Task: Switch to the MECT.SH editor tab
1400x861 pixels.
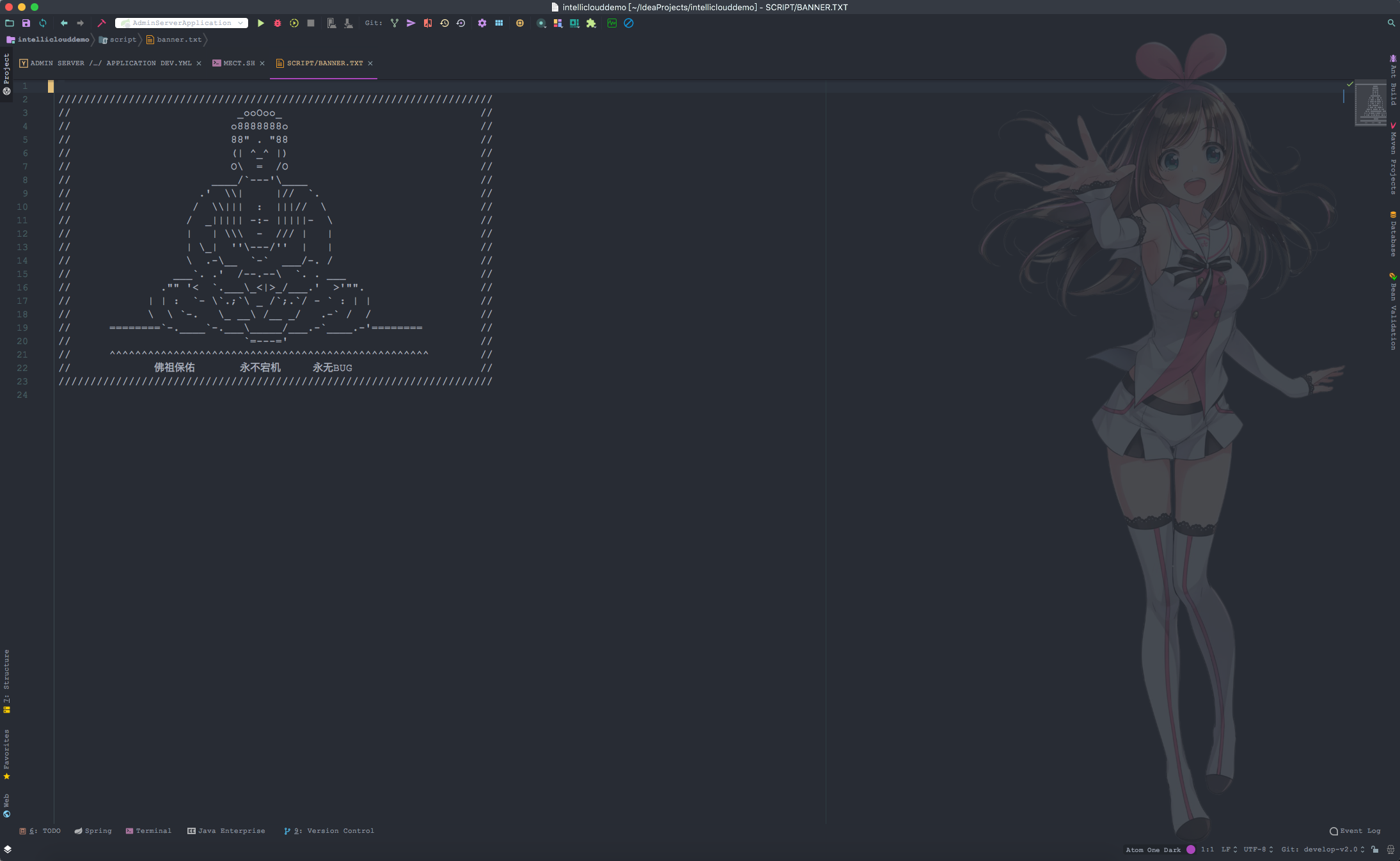Action: click(x=239, y=63)
